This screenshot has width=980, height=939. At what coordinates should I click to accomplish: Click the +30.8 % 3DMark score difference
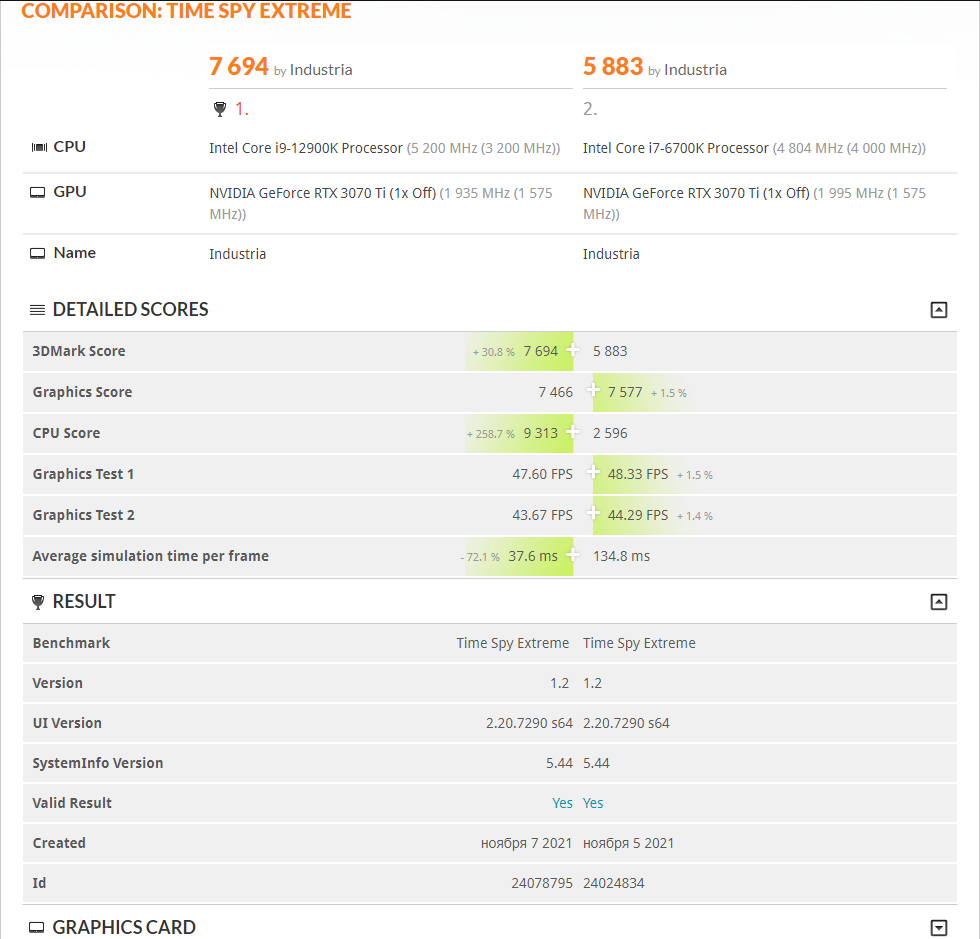[x=494, y=352]
